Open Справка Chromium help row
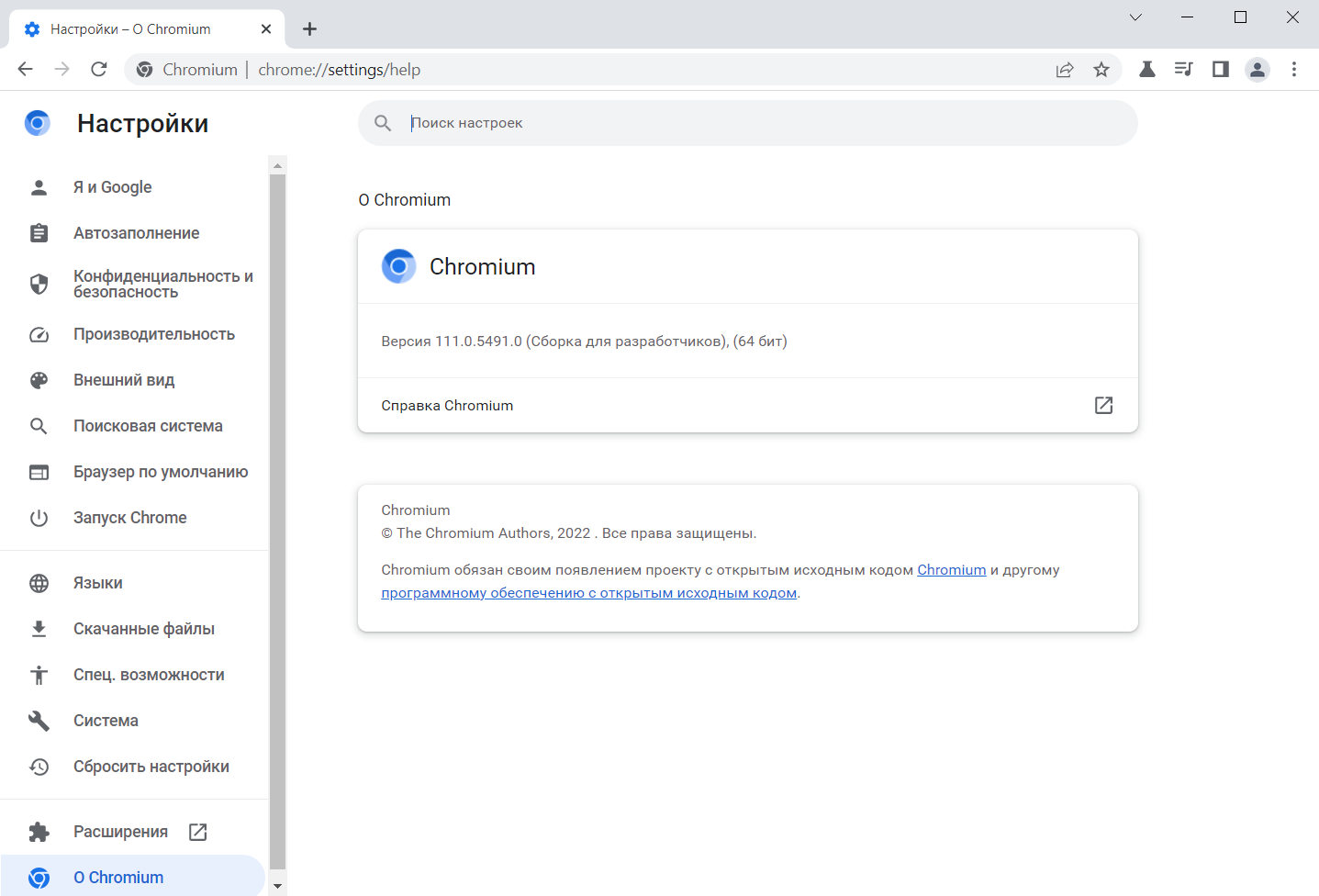Image resolution: width=1319 pixels, height=896 pixels. tap(748, 405)
